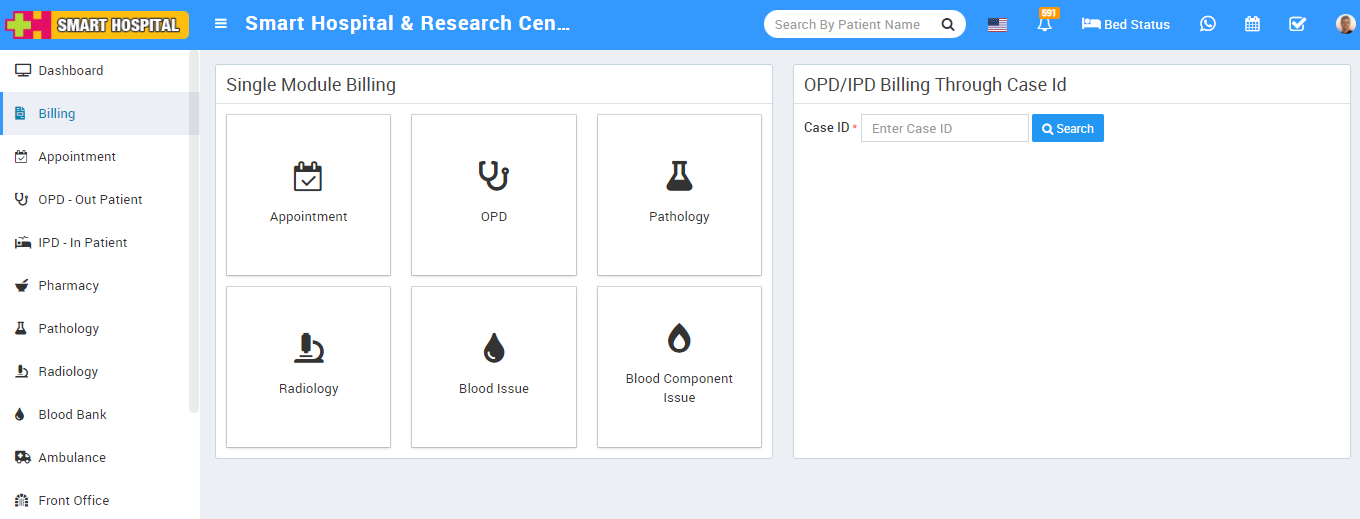Open the Blood Issue billing tile
This screenshot has width=1360, height=519.
tap(494, 367)
